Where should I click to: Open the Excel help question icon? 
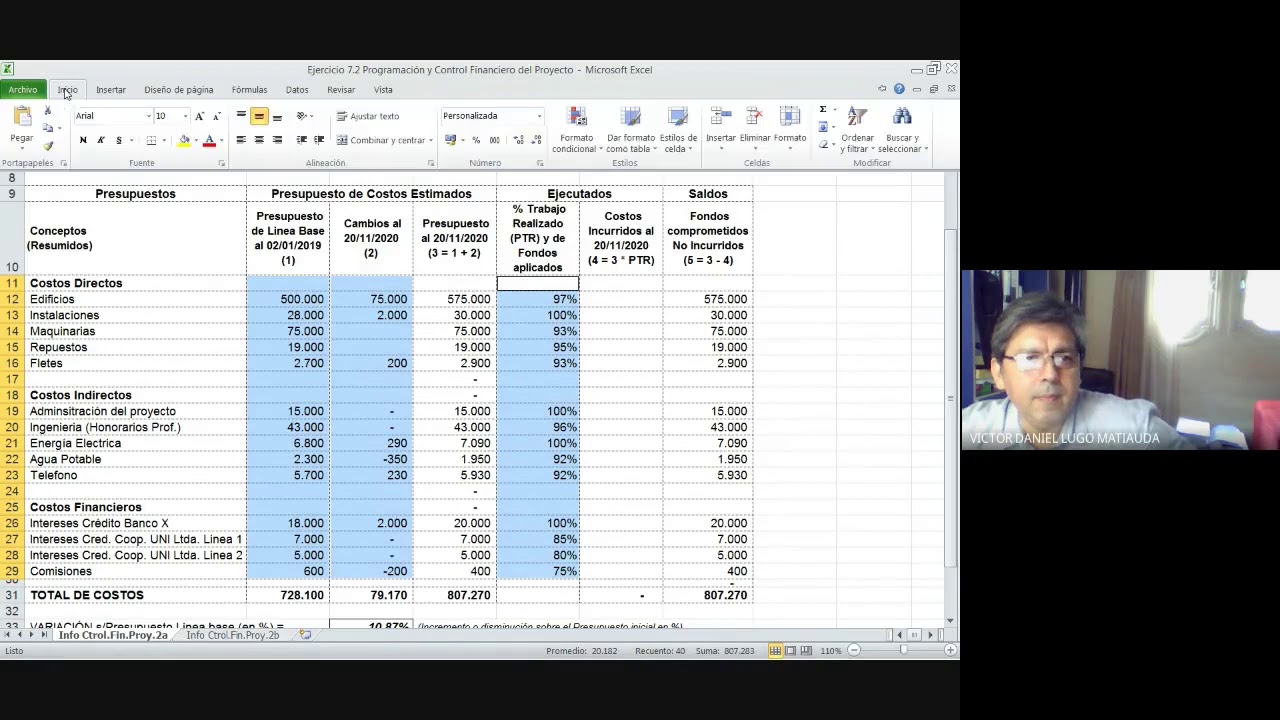(899, 89)
